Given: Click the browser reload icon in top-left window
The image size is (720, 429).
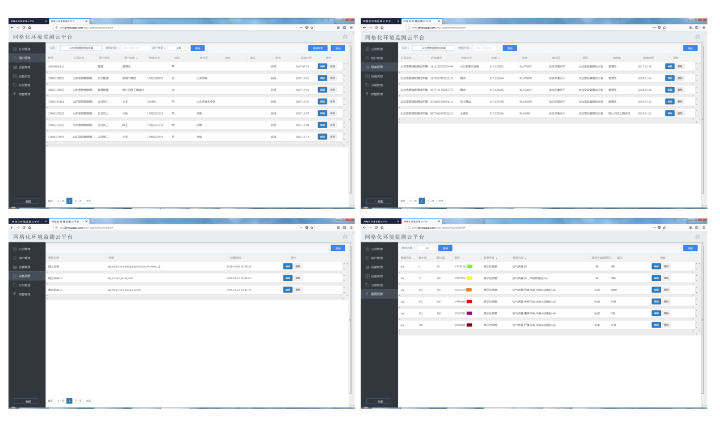Looking at the screenshot, I should (x=25, y=29).
